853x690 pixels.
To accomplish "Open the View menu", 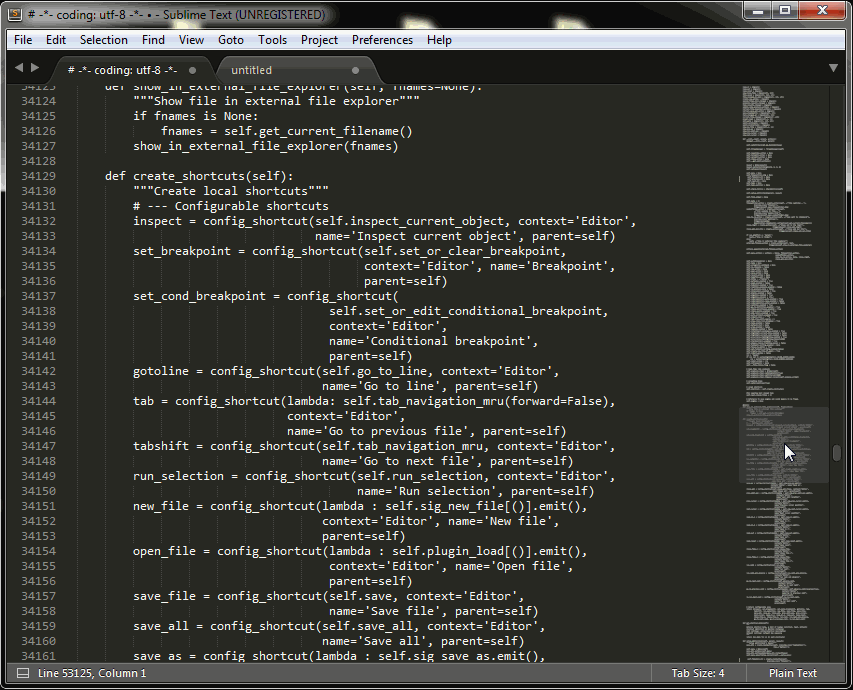I will pos(191,40).
